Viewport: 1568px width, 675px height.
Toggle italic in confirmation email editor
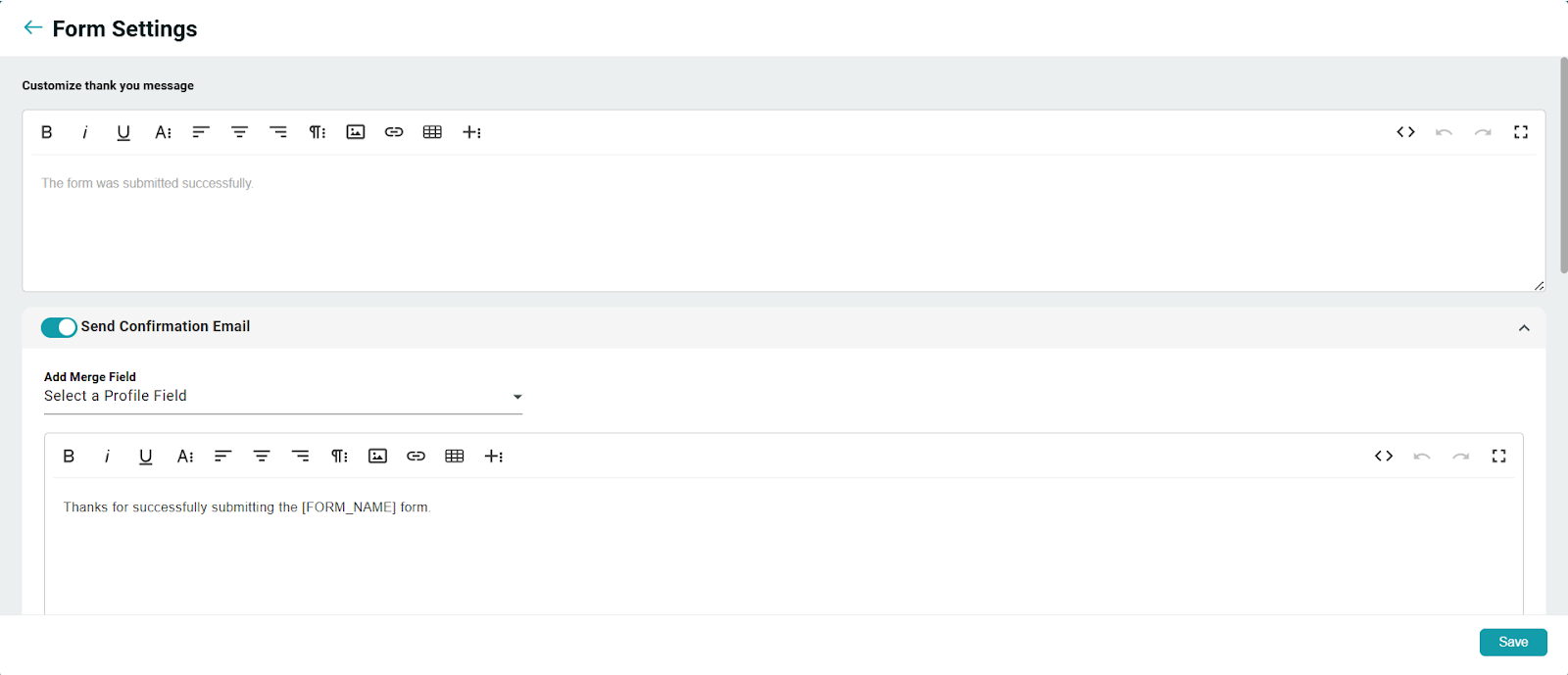click(x=107, y=457)
